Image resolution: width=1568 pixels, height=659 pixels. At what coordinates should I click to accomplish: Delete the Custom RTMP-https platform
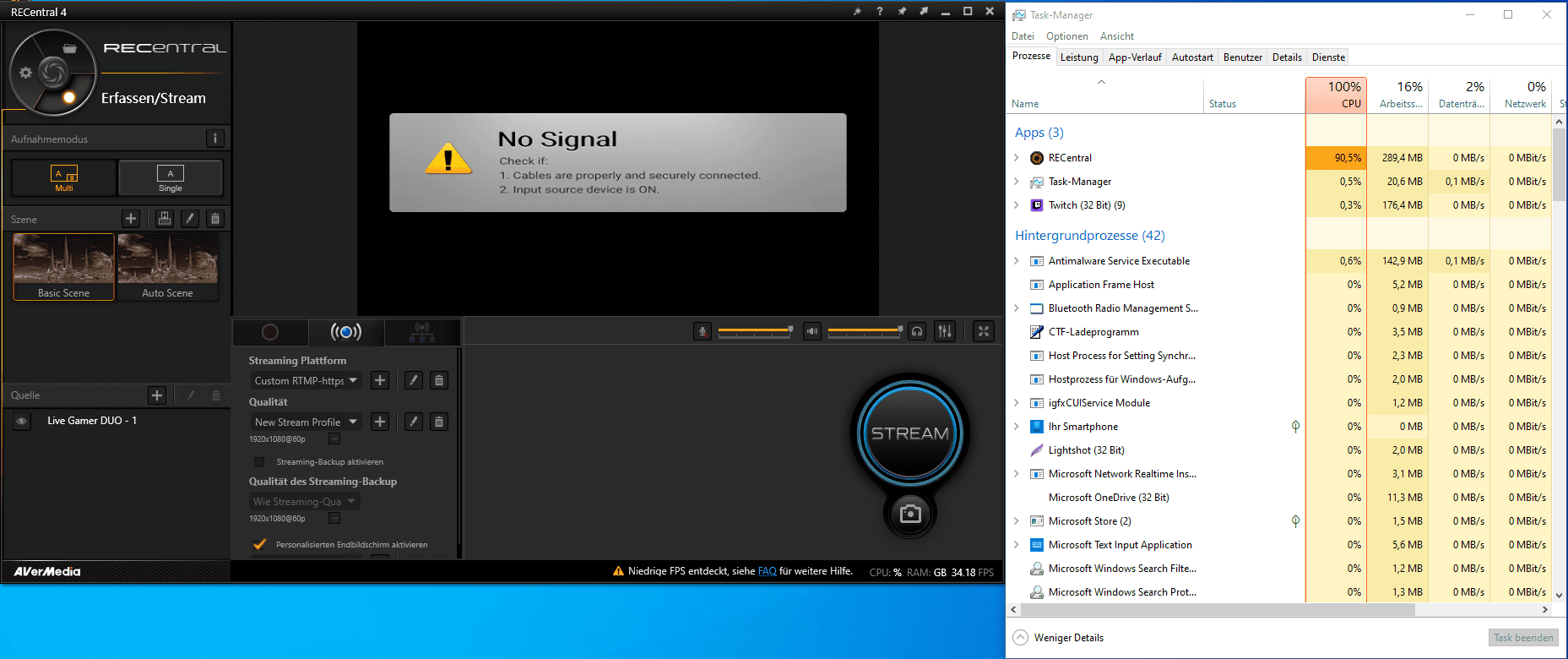click(439, 380)
